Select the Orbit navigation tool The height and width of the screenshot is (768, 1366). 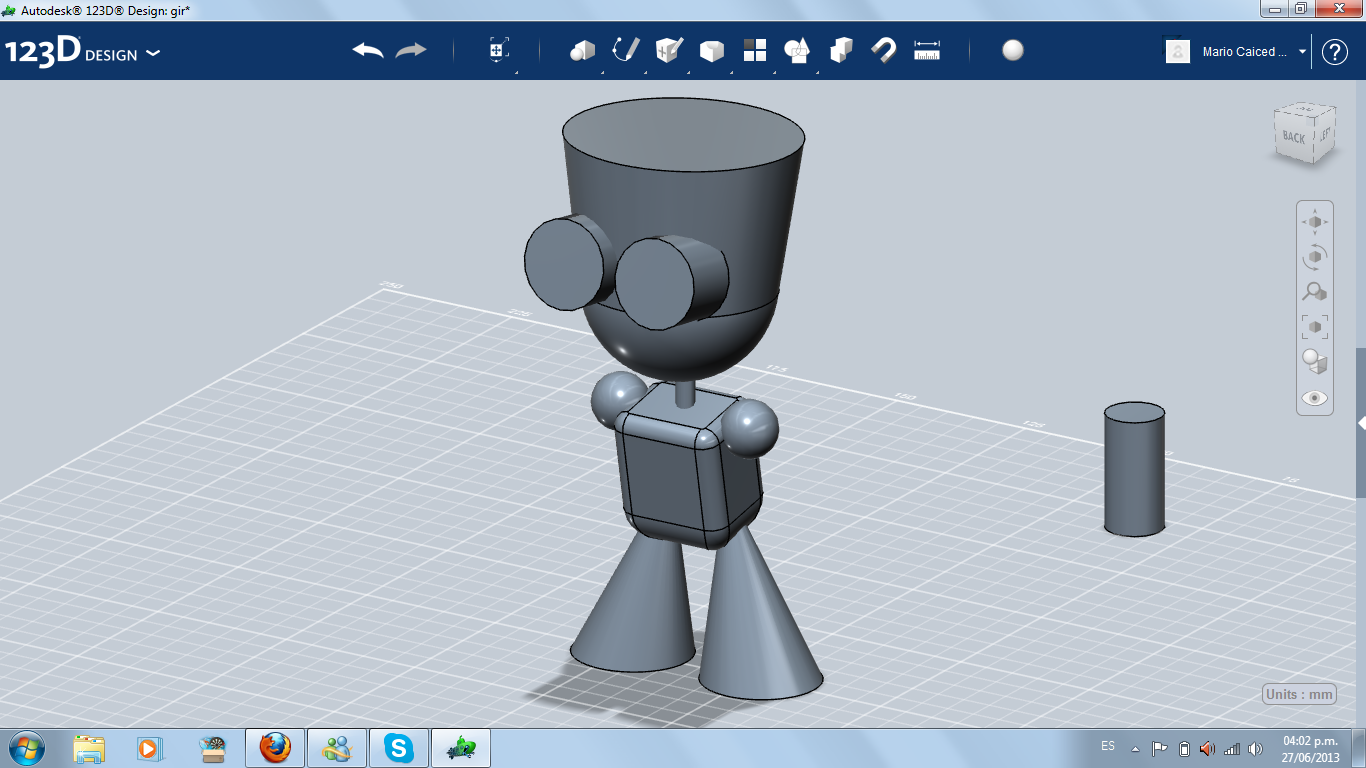[1315, 256]
